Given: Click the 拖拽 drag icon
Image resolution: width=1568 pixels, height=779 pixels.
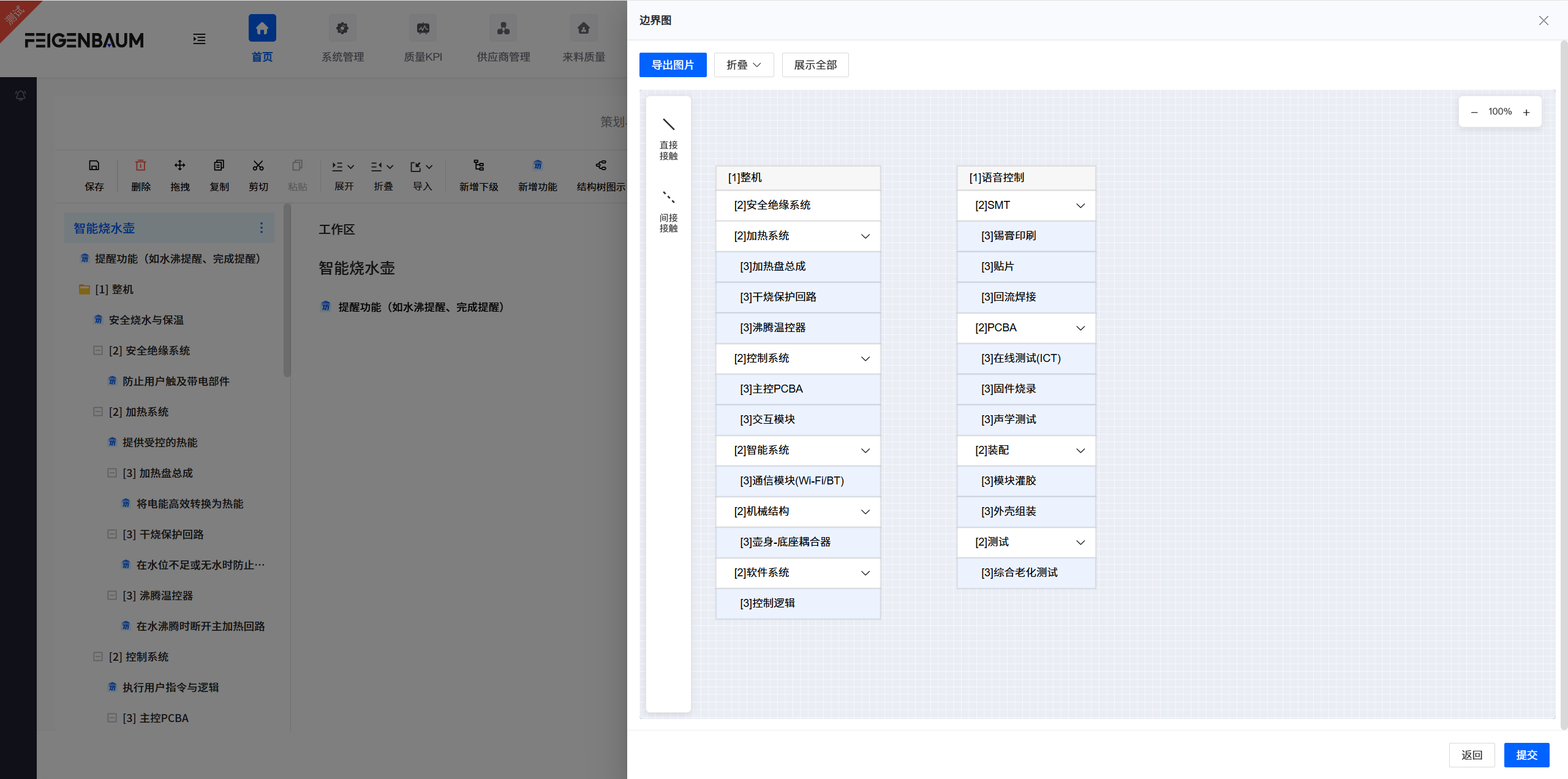Looking at the screenshot, I should pyautogui.click(x=179, y=166).
